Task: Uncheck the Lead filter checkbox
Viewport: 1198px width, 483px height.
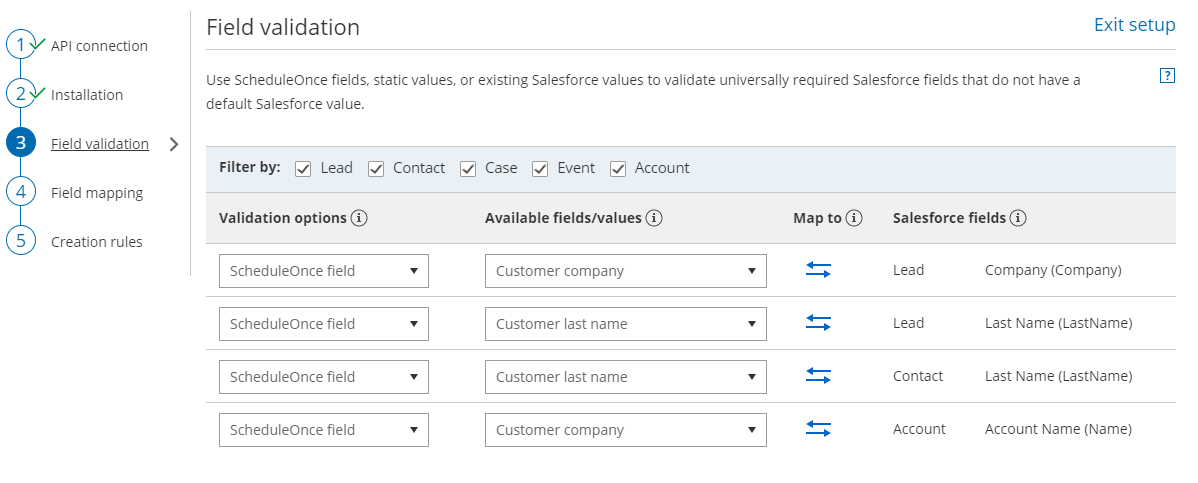Action: pyautogui.click(x=304, y=169)
